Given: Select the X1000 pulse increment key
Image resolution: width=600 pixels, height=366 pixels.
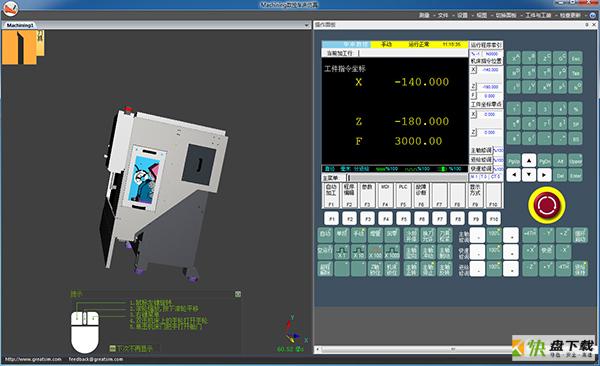Looking at the screenshot, I should click(x=392, y=252).
